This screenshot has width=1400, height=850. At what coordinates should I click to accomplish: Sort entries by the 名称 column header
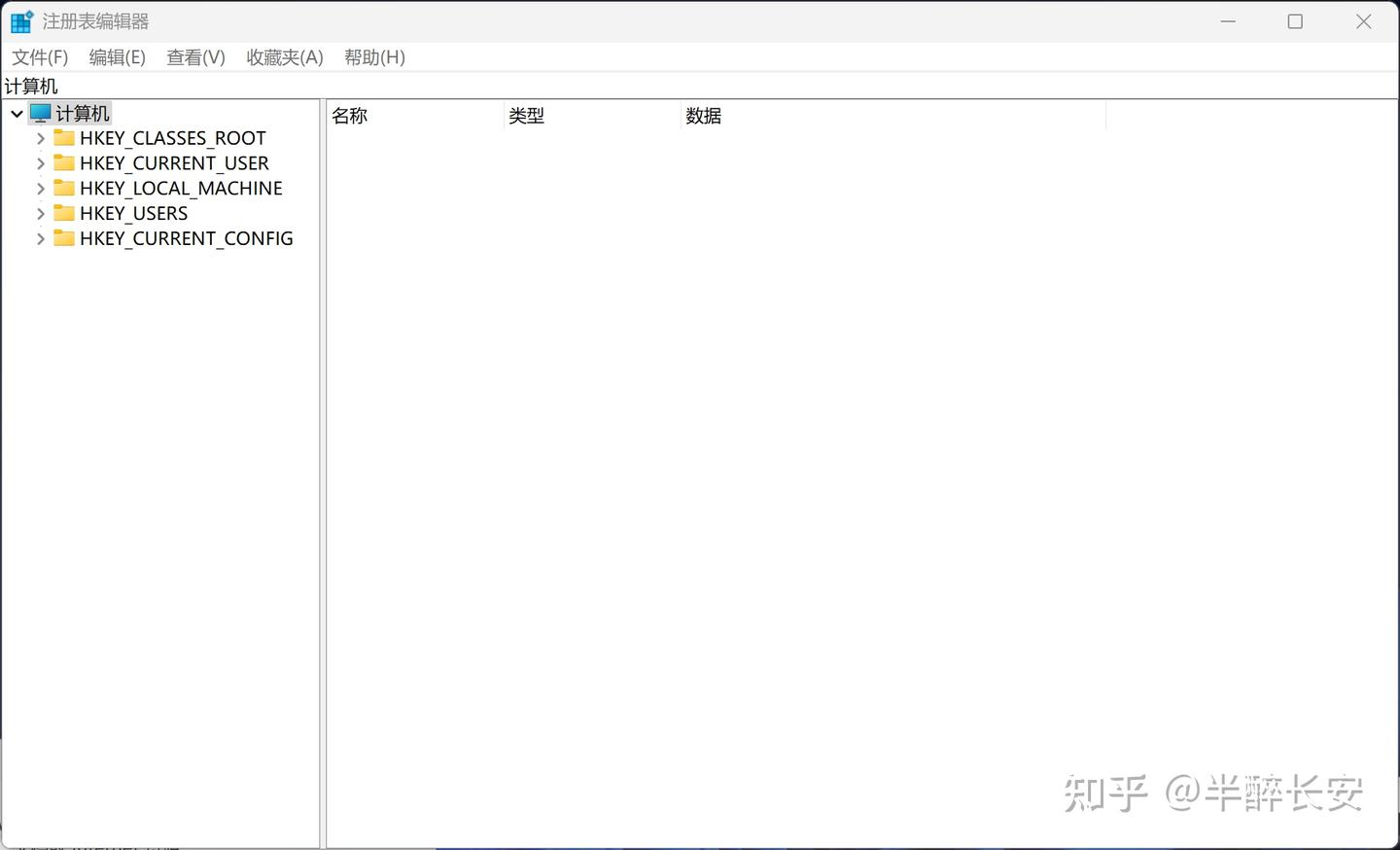coord(349,115)
